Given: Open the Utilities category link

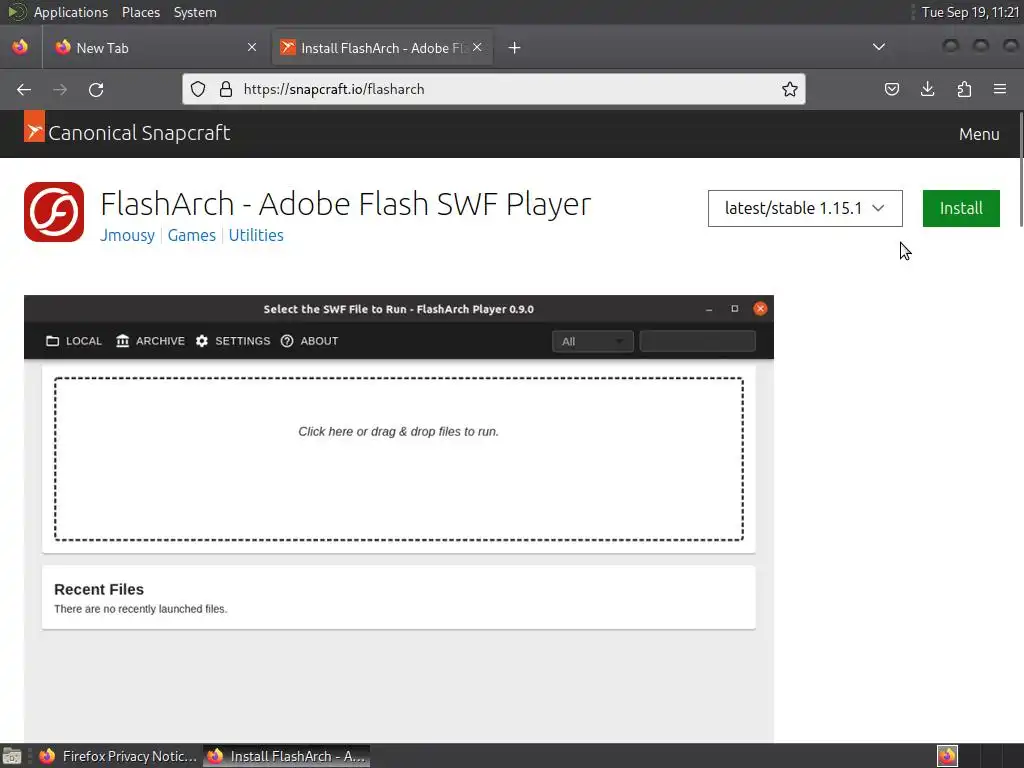Looking at the screenshot, I should 256,235.
